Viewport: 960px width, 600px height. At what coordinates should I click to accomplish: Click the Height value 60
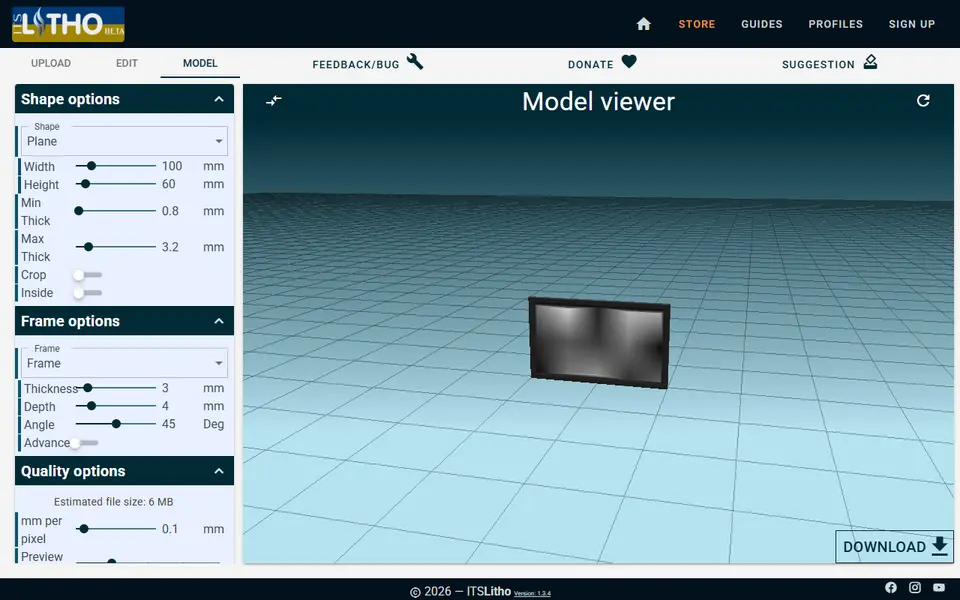click(x=168, y=184)
